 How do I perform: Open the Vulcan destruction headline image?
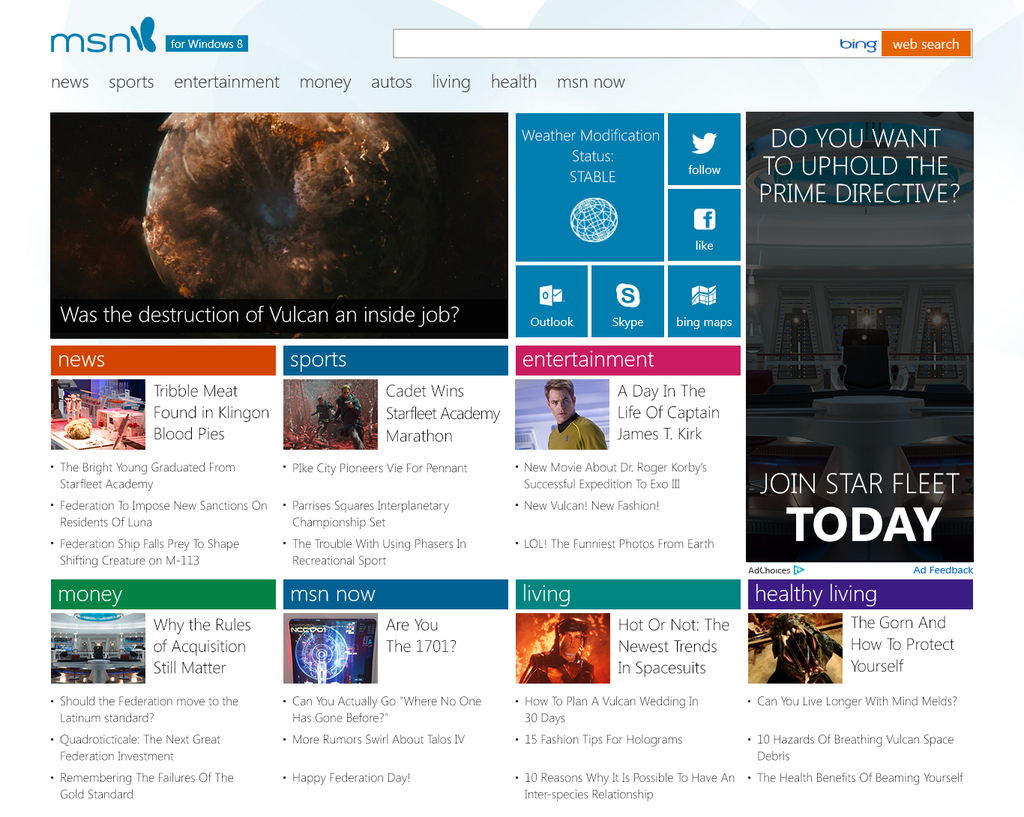click(x=279, y=225)
